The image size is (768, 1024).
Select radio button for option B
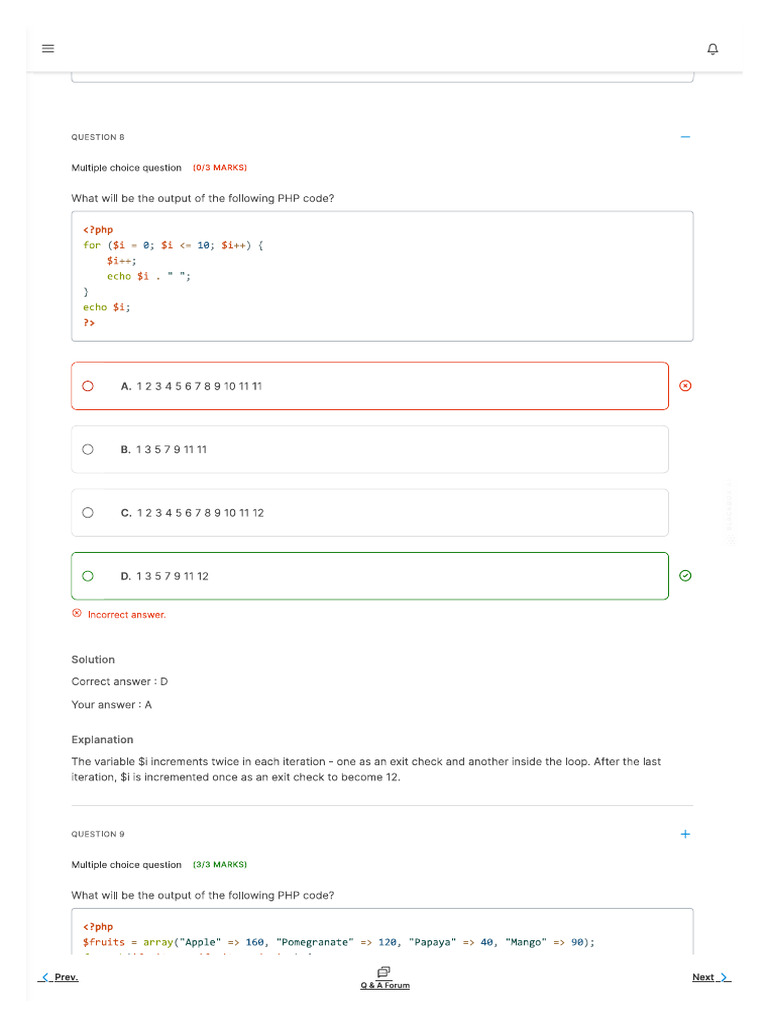[88, 449]
